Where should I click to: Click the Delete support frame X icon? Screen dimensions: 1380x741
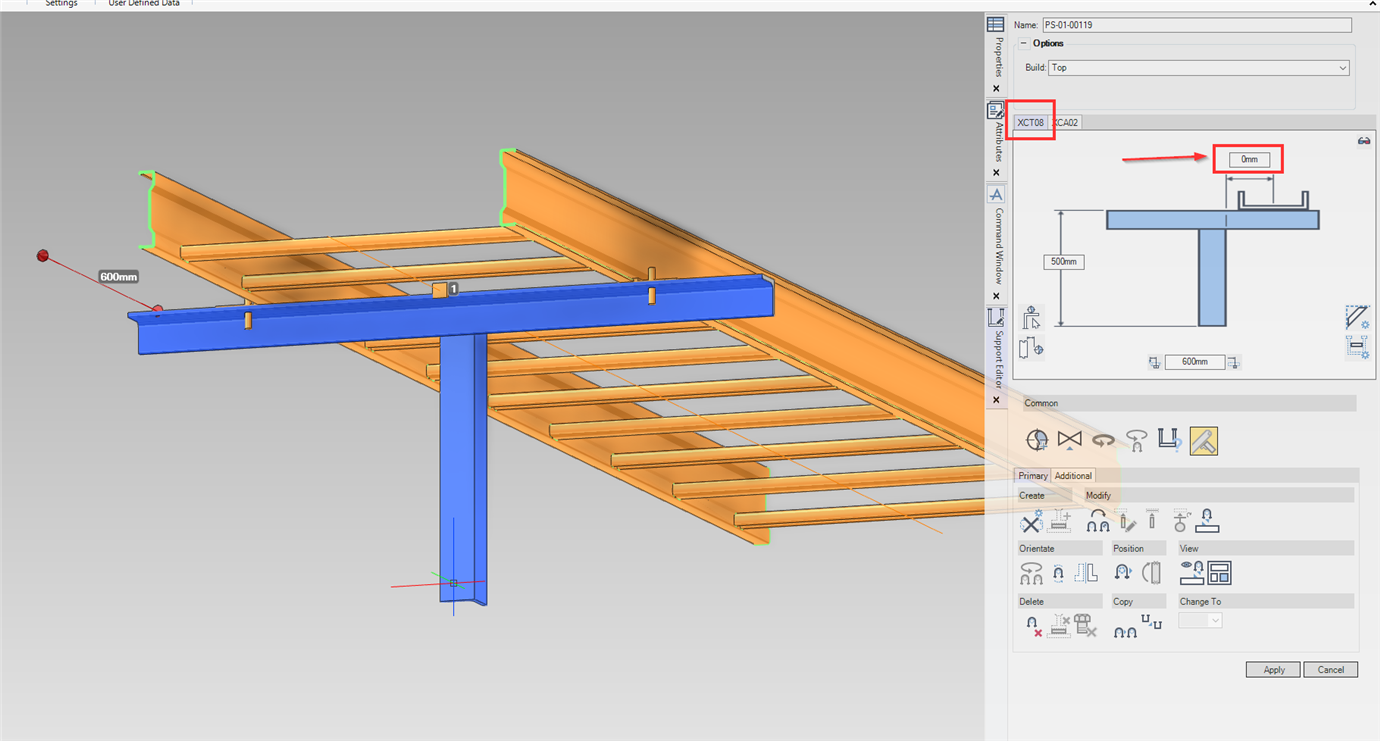coord(1059,627)
